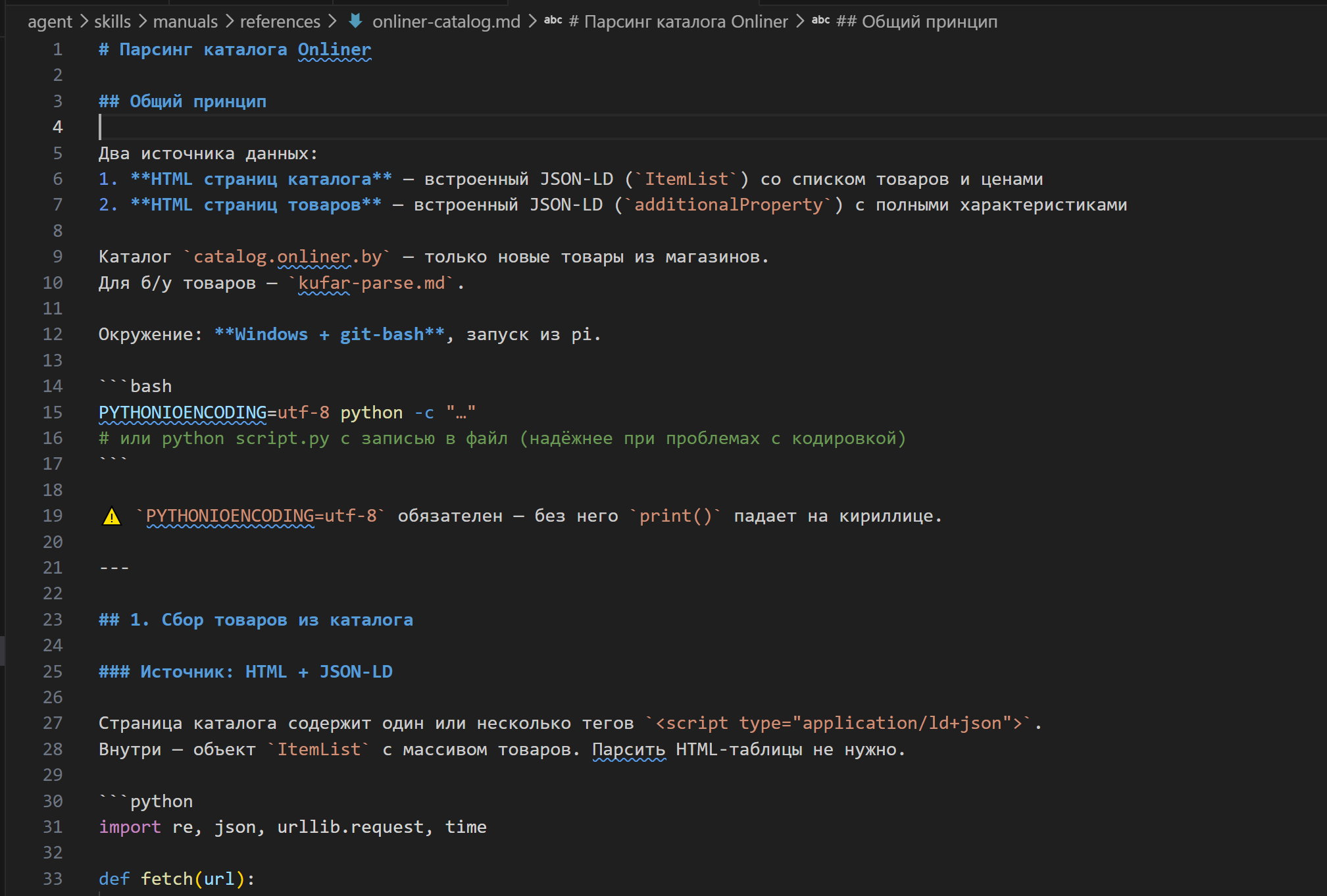Click heading '# Парсинг каталога Onliner'

click(x=235, y=50)
